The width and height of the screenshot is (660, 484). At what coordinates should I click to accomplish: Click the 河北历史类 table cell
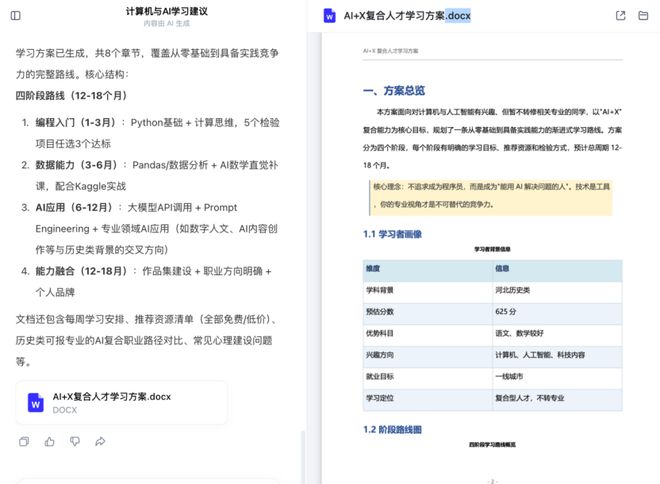pos(557,290)
